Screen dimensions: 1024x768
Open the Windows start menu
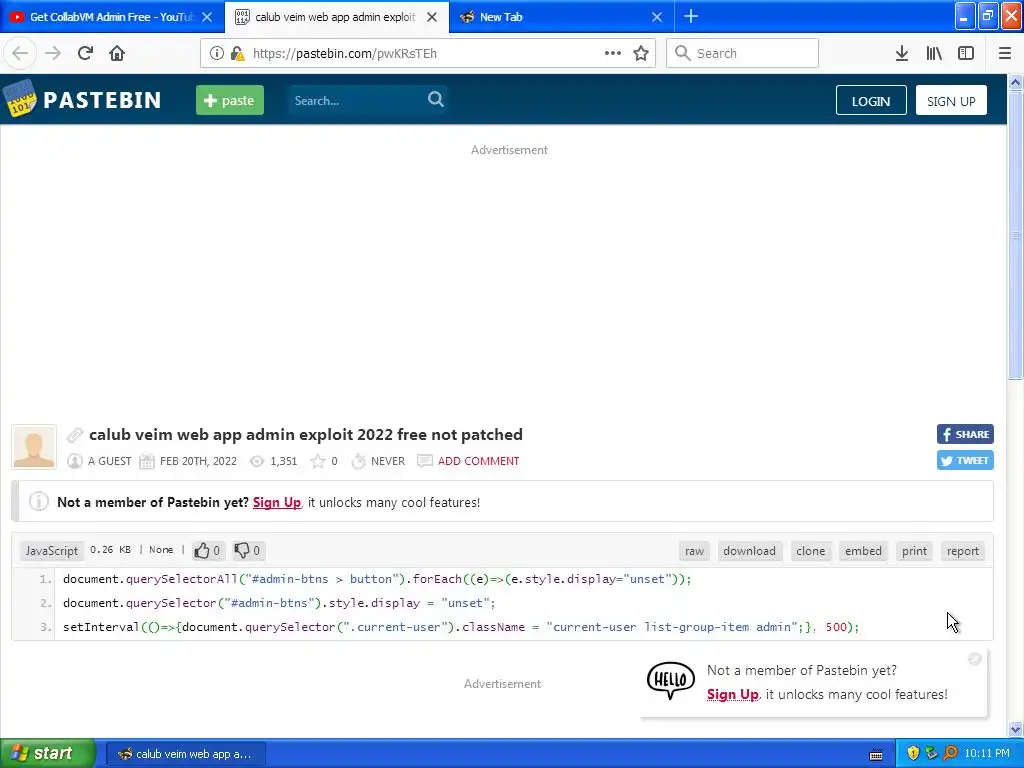click(47, 753)
